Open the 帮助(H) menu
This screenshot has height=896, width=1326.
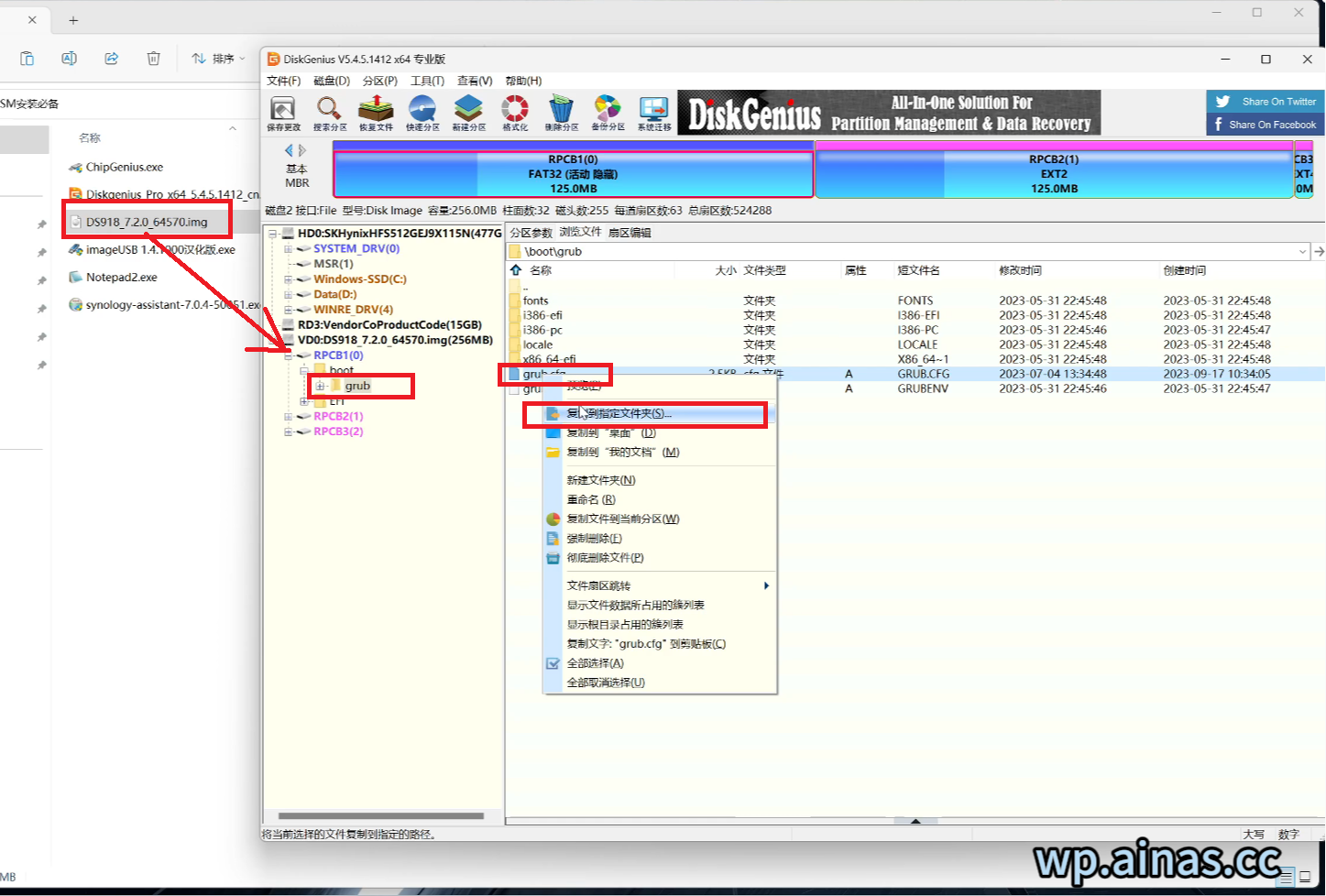coord(523,81)
